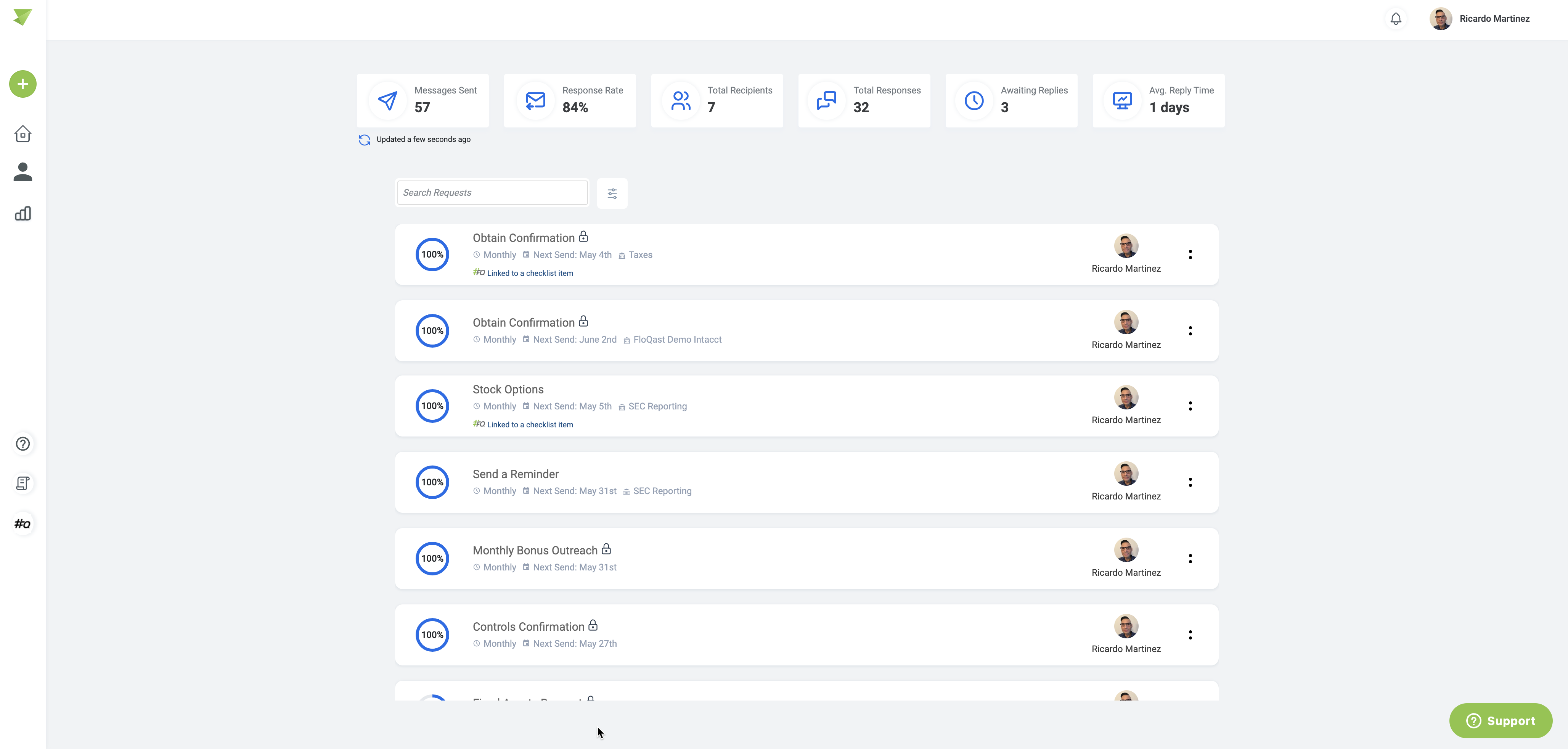Open the contacts person icon in sidebar
This screenshot has height=749, width=1568.
point(22,172)
